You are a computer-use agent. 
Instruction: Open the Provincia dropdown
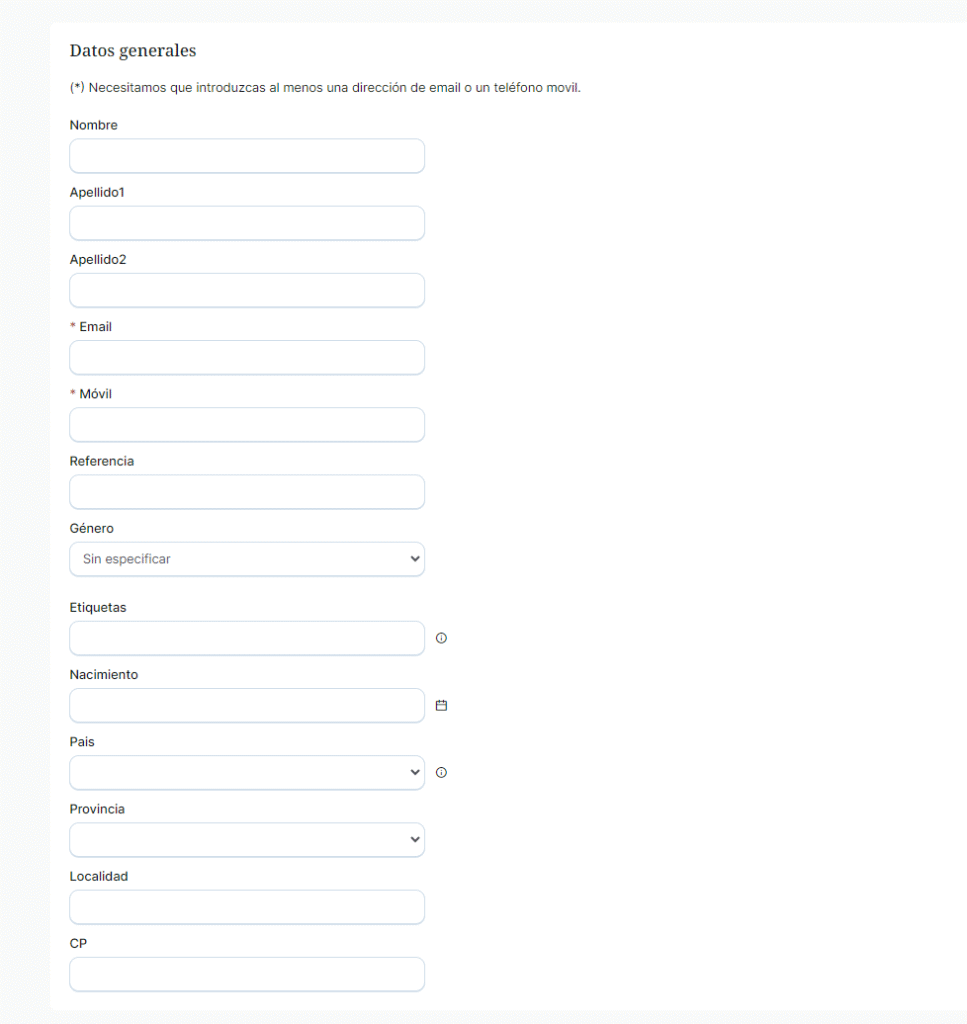247,839
